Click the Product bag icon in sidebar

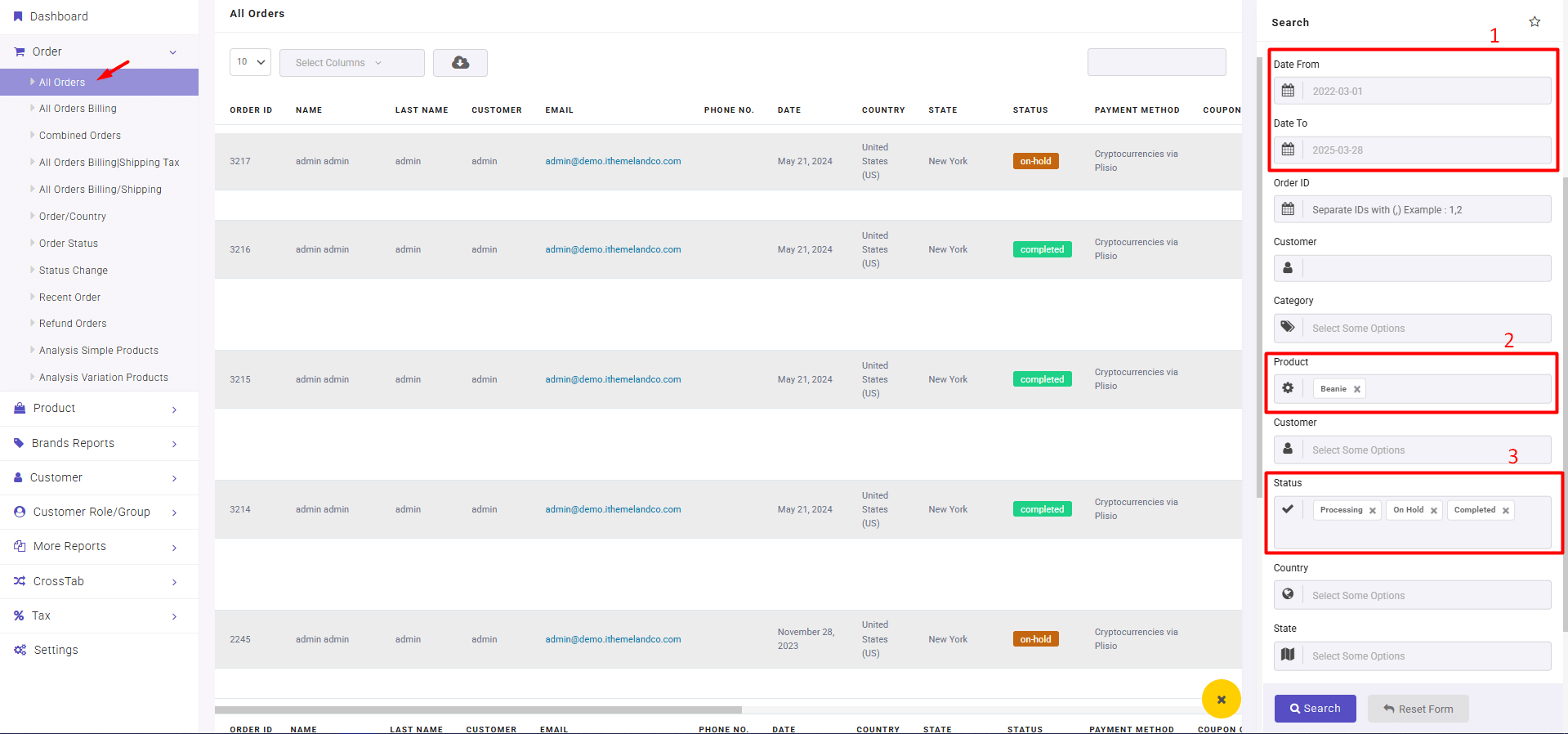click(20, 408)
